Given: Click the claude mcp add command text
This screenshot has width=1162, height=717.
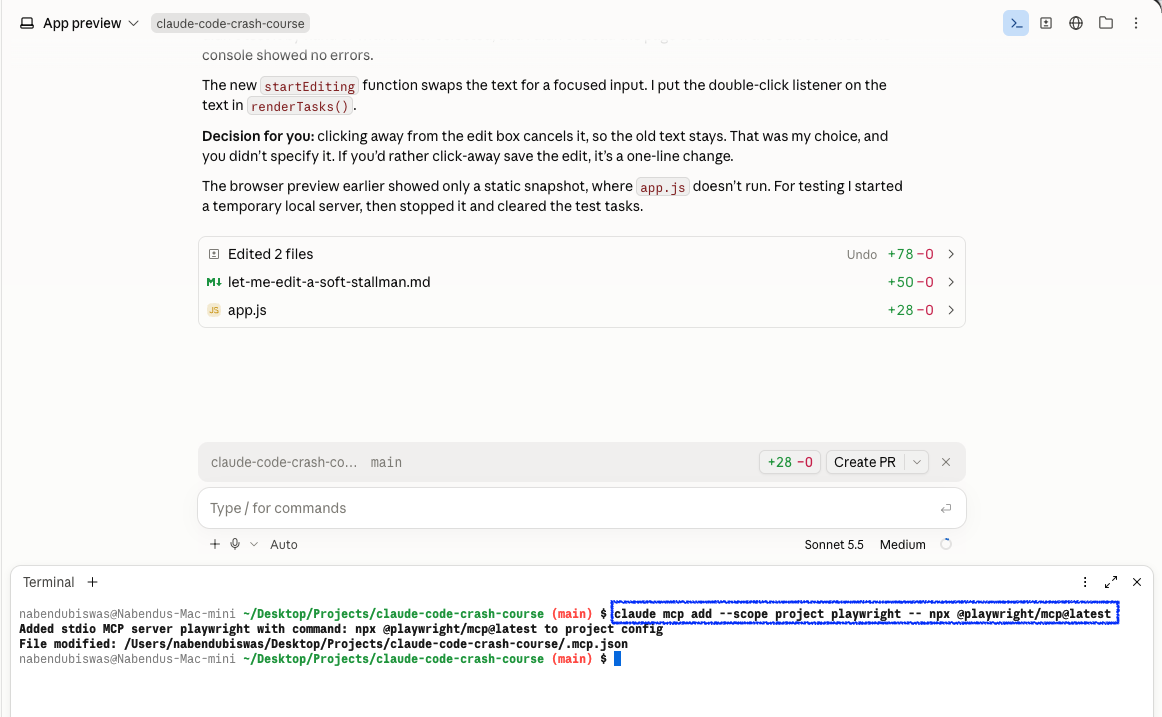Looking at the screenshot, I should 863,614.
